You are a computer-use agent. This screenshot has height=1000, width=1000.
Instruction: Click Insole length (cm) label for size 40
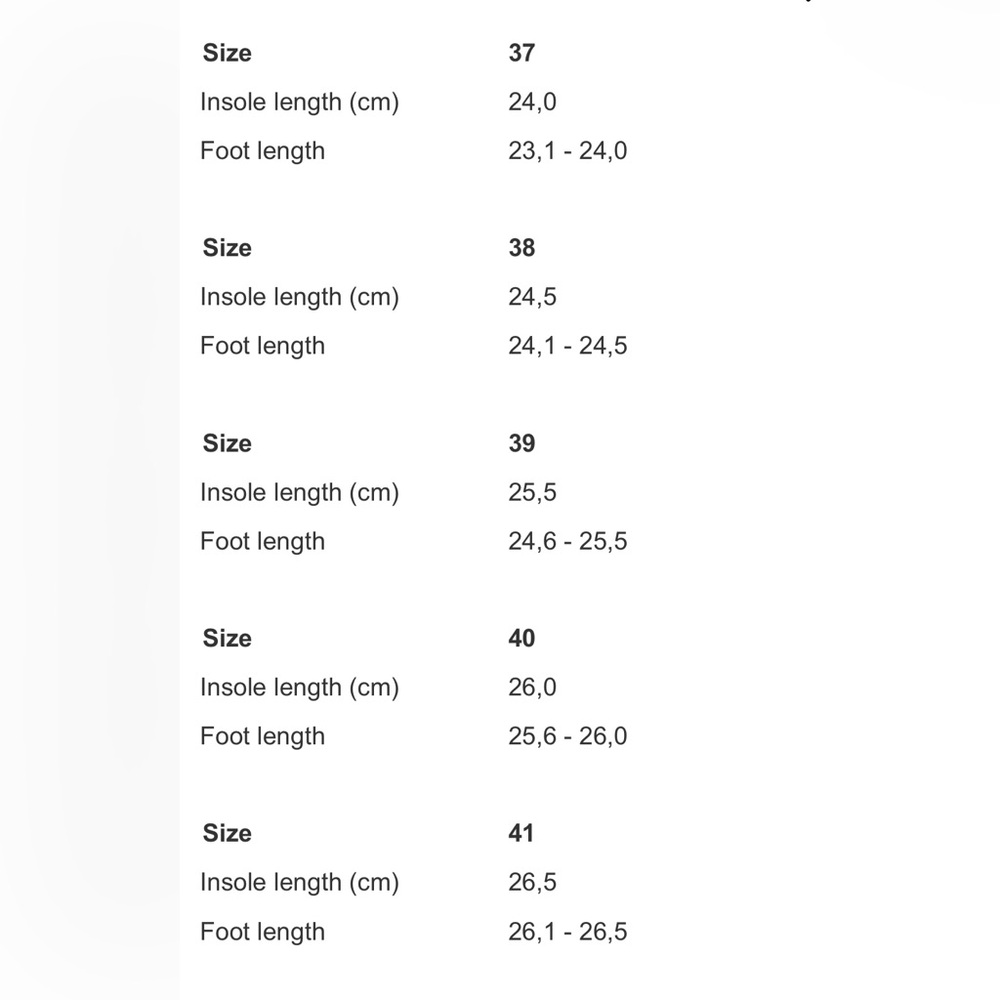click(x=300, y=688)
